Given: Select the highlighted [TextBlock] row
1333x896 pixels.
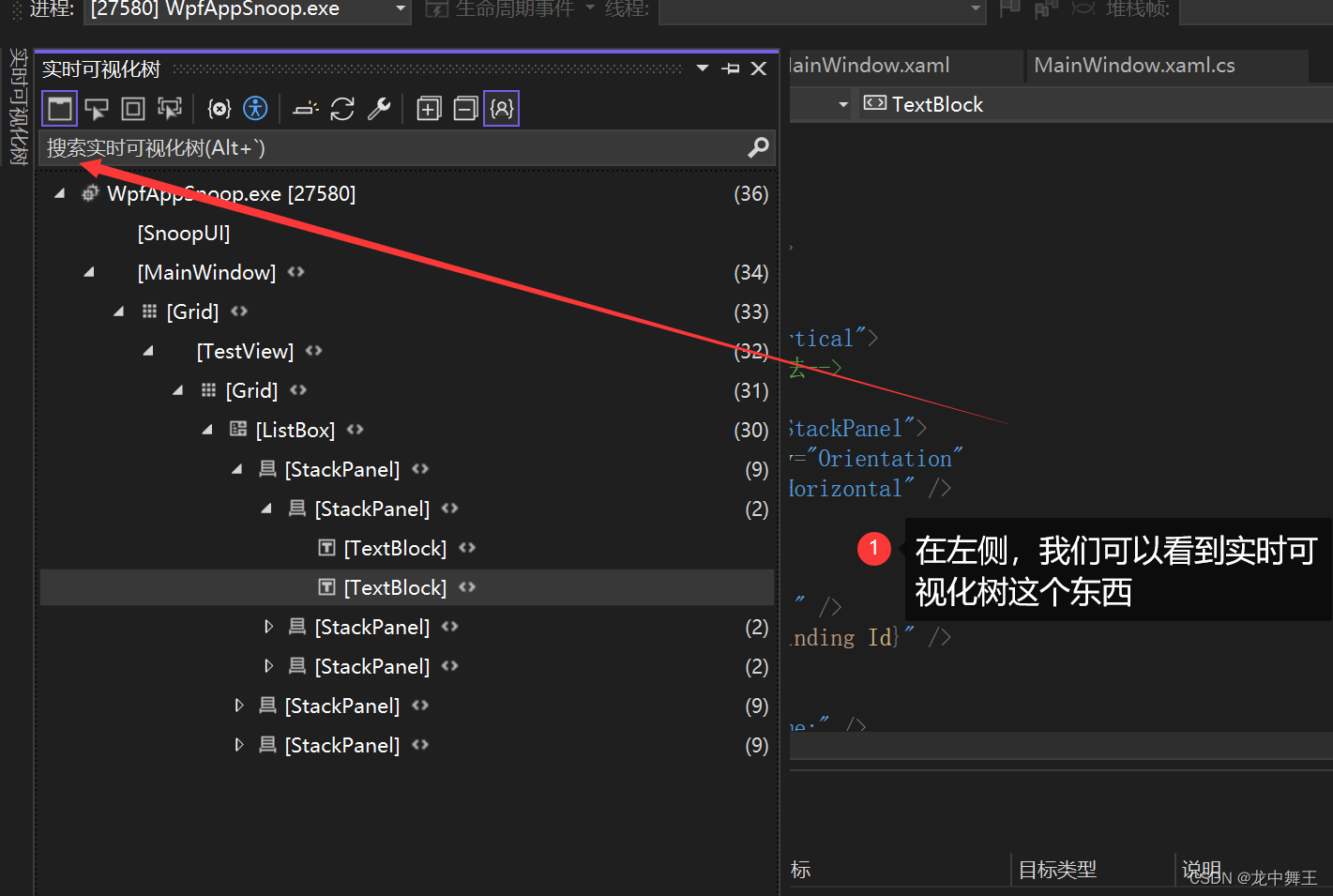Looking at the screenshot, I should [x=407, y=587].
